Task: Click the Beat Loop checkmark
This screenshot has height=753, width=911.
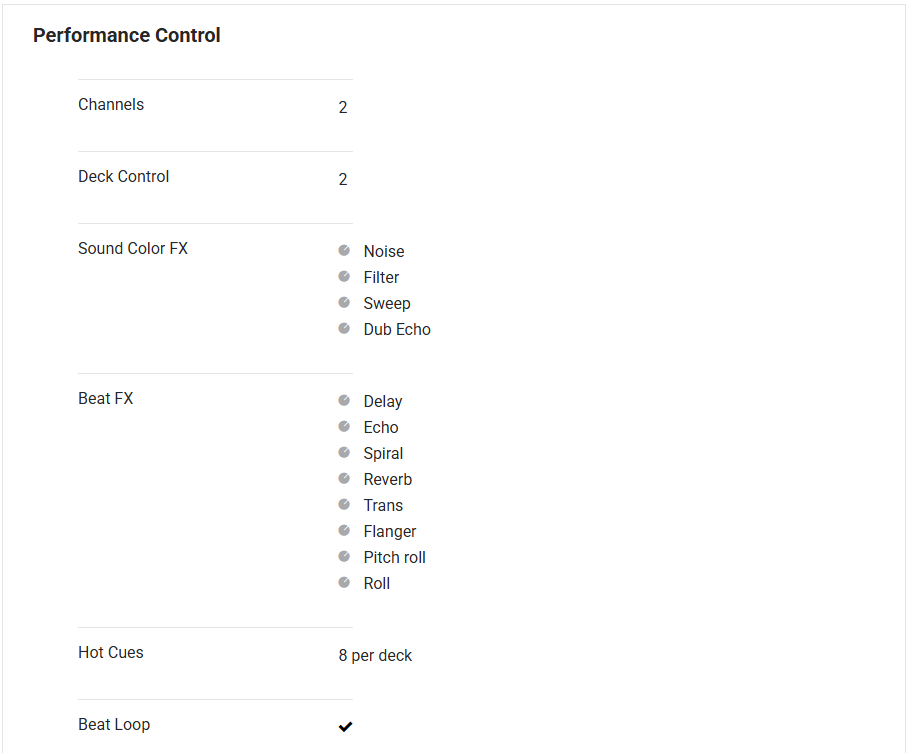Action: (x=345, y=726)
